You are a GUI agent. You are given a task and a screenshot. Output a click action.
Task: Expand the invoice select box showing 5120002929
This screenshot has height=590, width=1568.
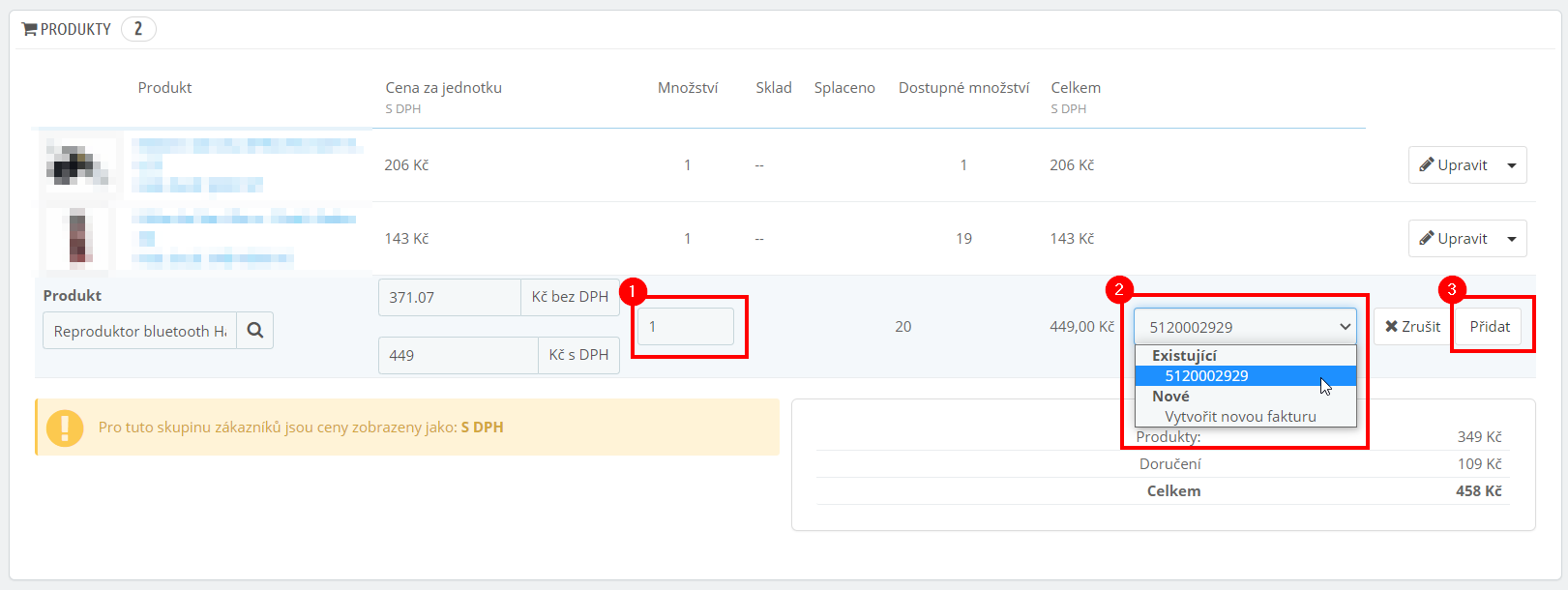point(1246,327)
